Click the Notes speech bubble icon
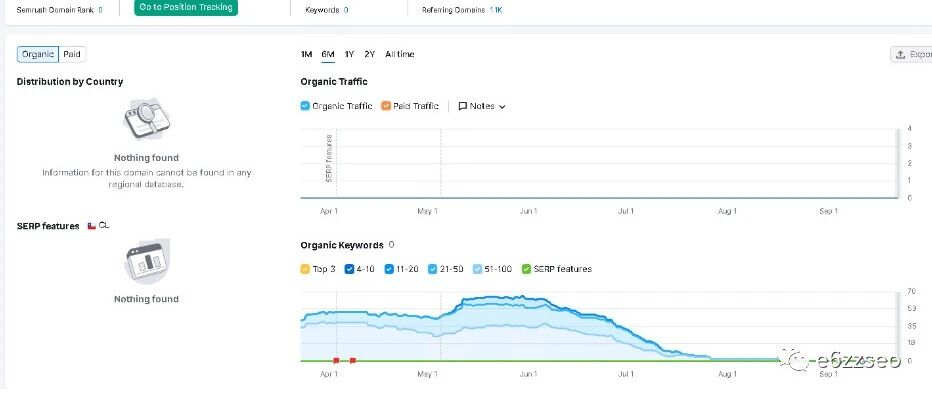The image size is (932, 397). (462, 106)
